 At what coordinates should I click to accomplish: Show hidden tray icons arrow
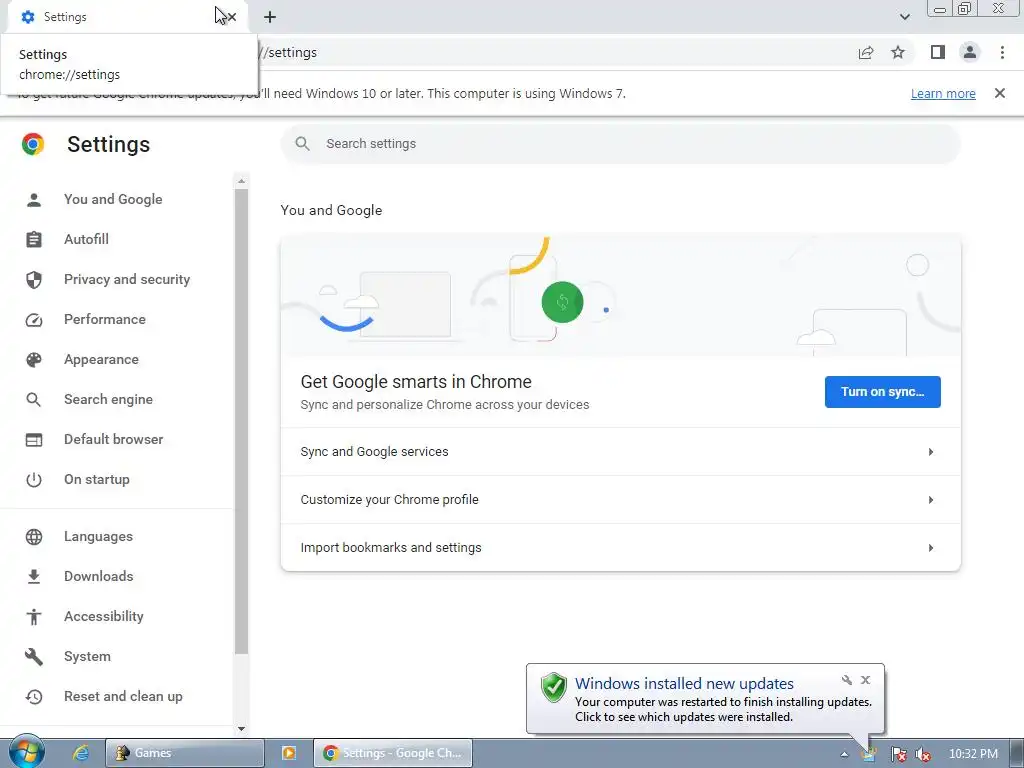[844, 754]
